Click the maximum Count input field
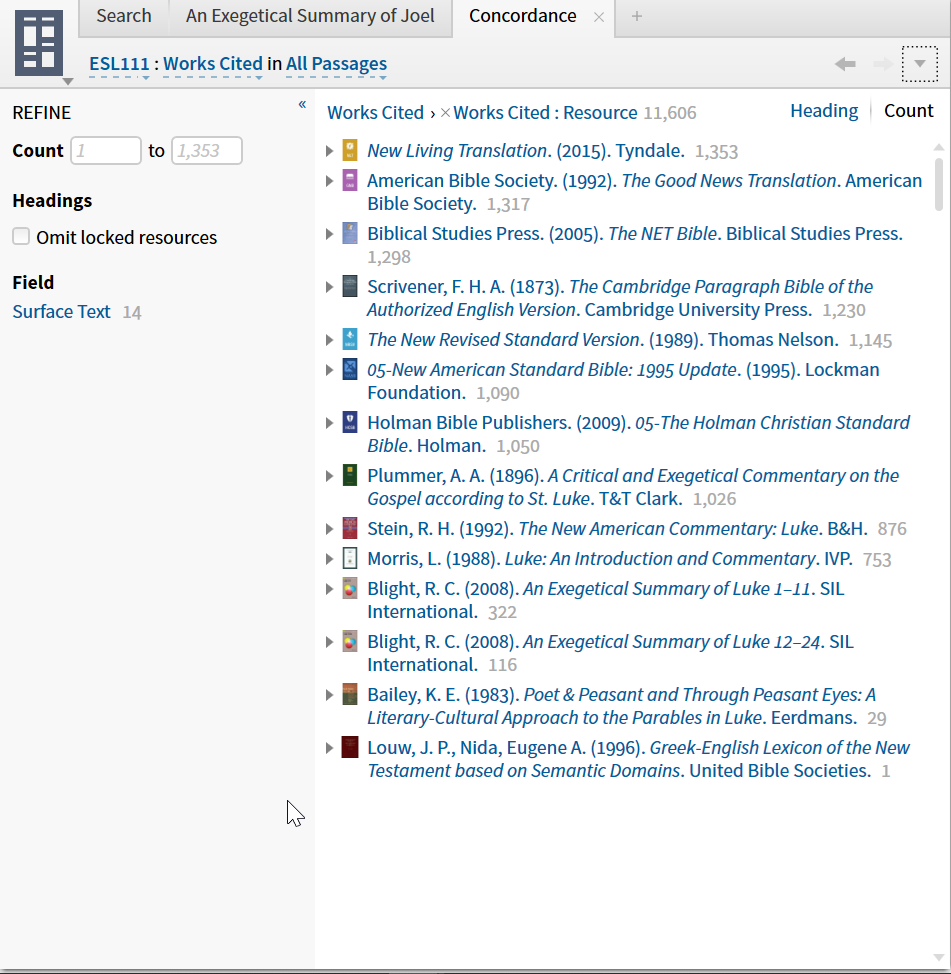Screen dimensions: 951x974 click(x=207, y=150)
